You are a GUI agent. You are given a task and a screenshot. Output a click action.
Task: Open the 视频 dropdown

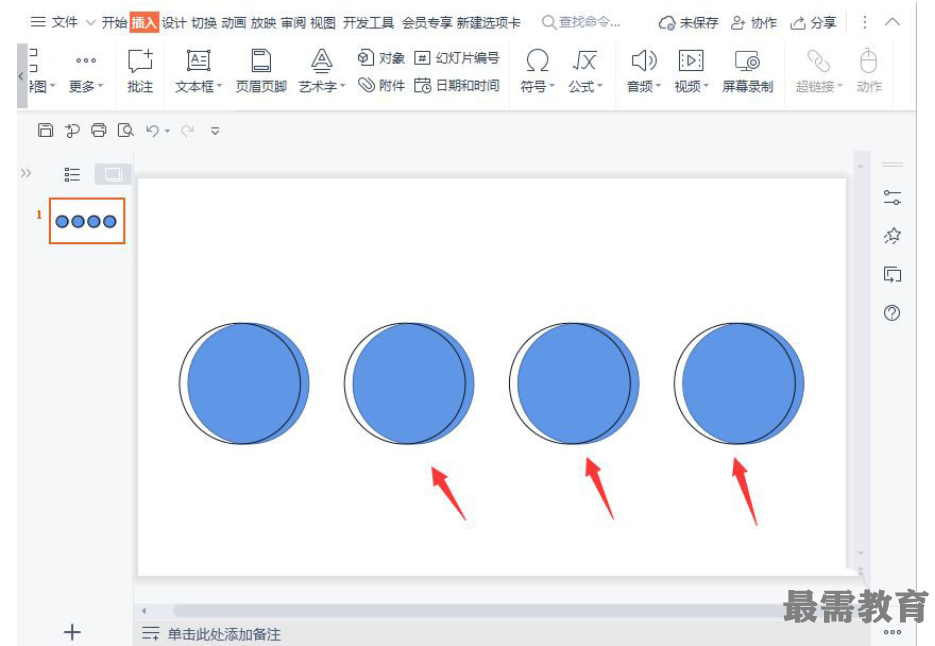[x=691, y=72]
